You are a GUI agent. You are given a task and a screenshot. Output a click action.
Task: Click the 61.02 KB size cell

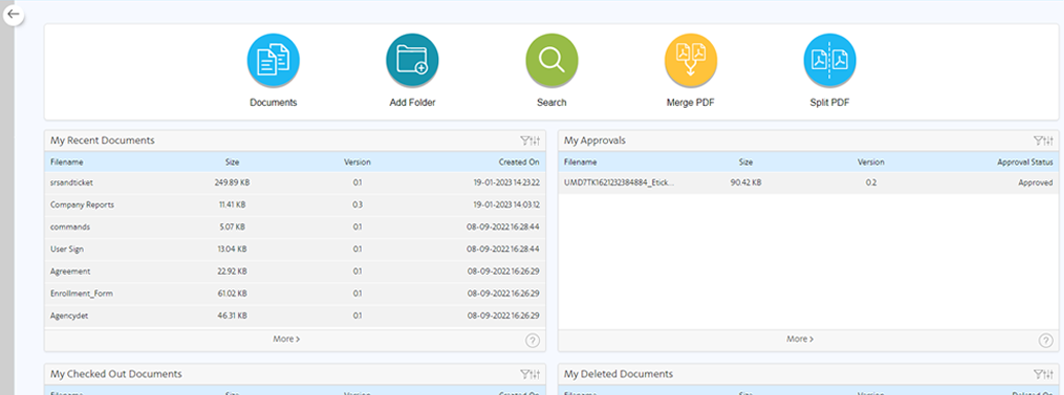(x=232, y=293)
